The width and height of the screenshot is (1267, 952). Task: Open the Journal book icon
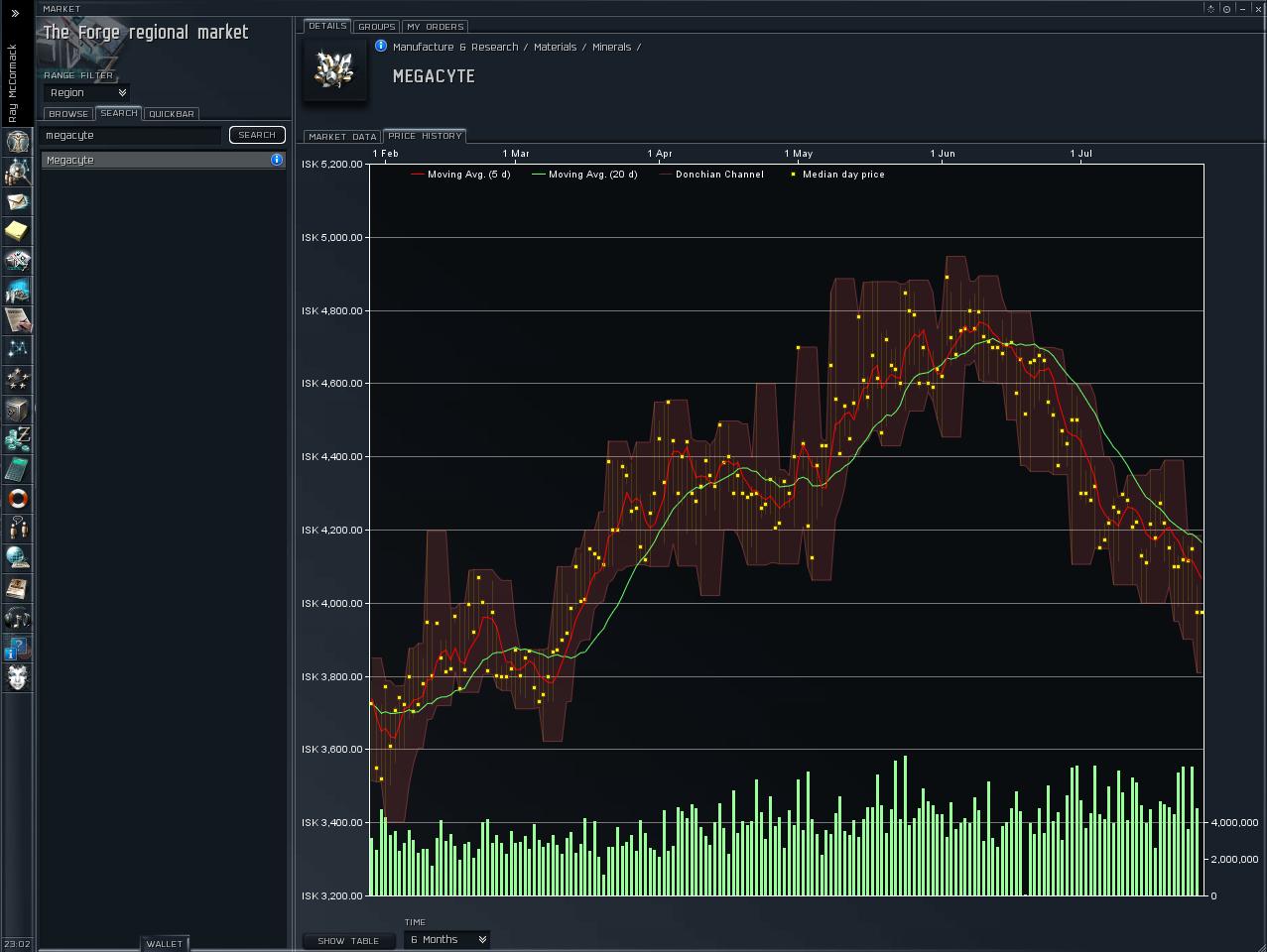(x=17, y=587)
